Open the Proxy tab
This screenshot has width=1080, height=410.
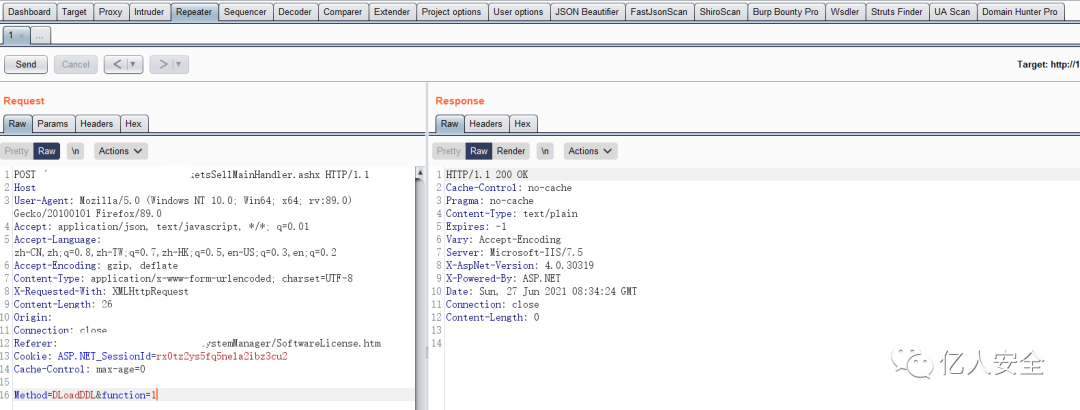click(110, 12)
